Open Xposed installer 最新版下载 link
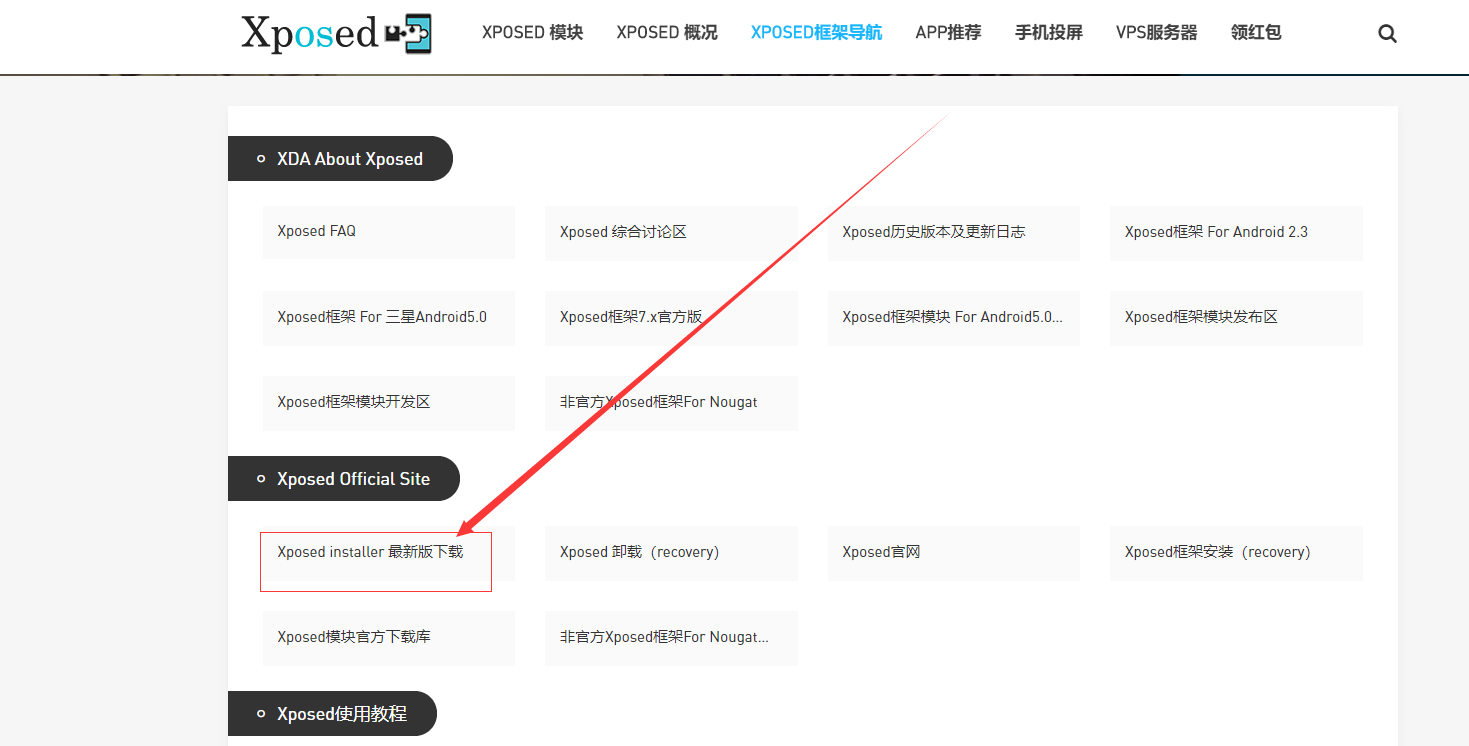 pyautogui.click(x=389, y=553)
